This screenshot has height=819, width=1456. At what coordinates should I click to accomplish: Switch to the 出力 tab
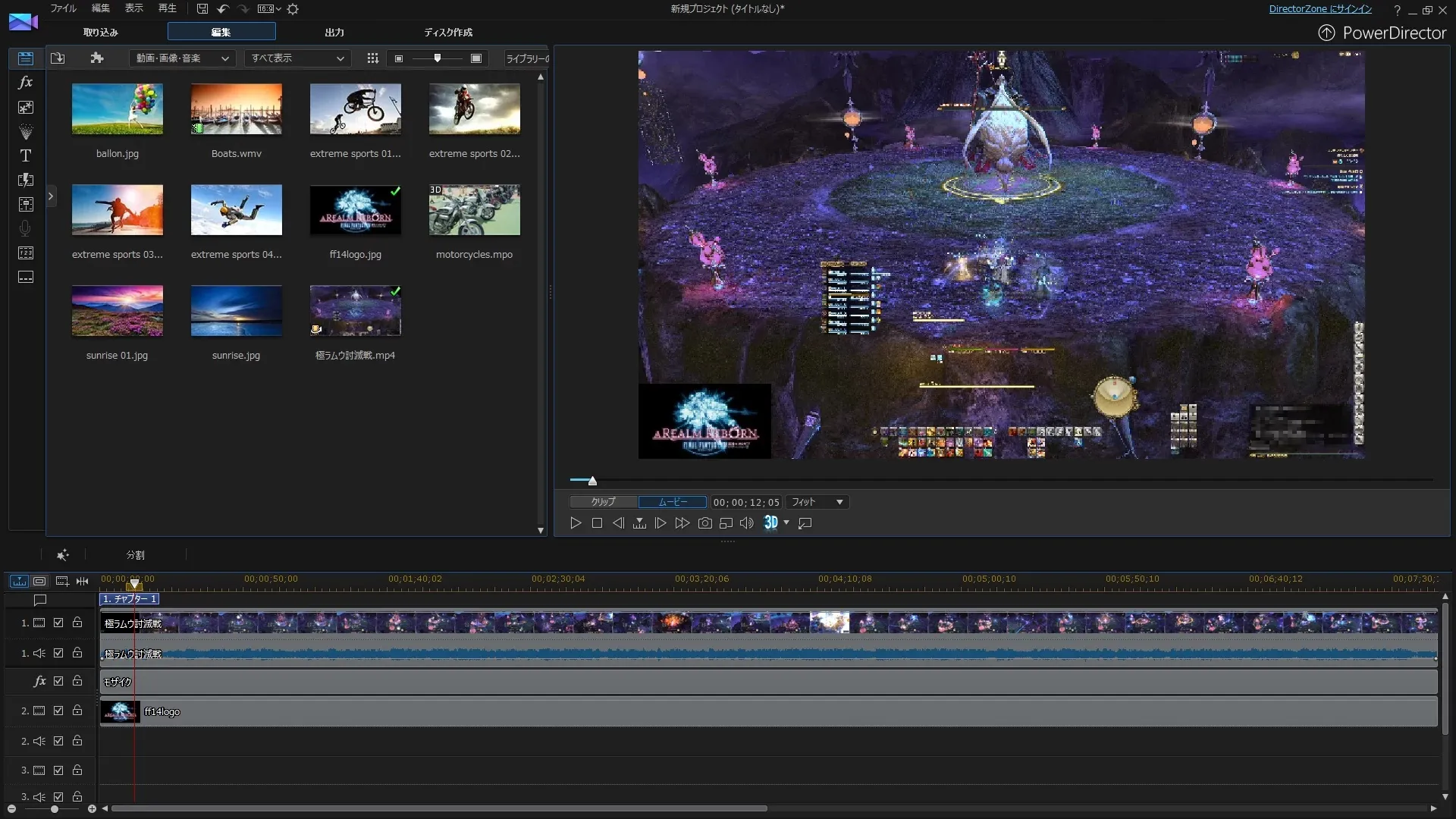tap(334, 32)
